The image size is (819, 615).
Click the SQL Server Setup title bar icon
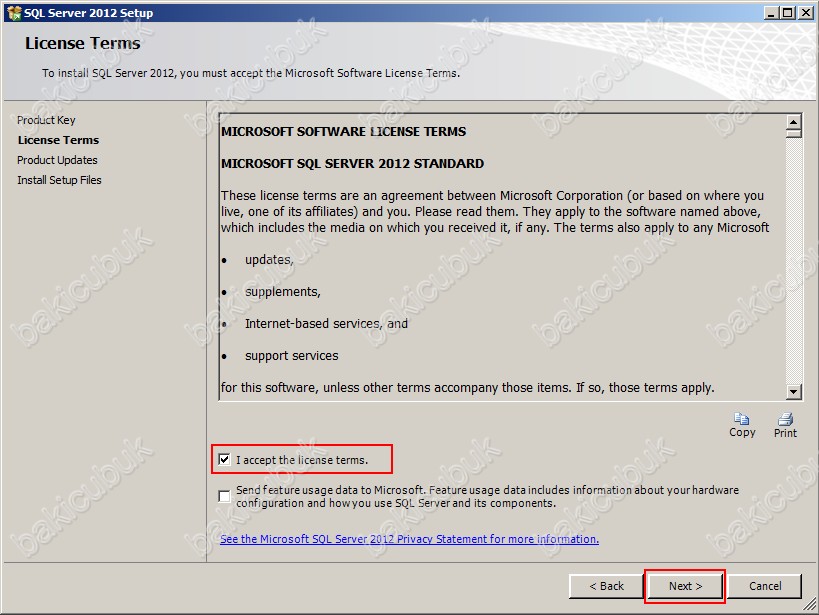14,13
